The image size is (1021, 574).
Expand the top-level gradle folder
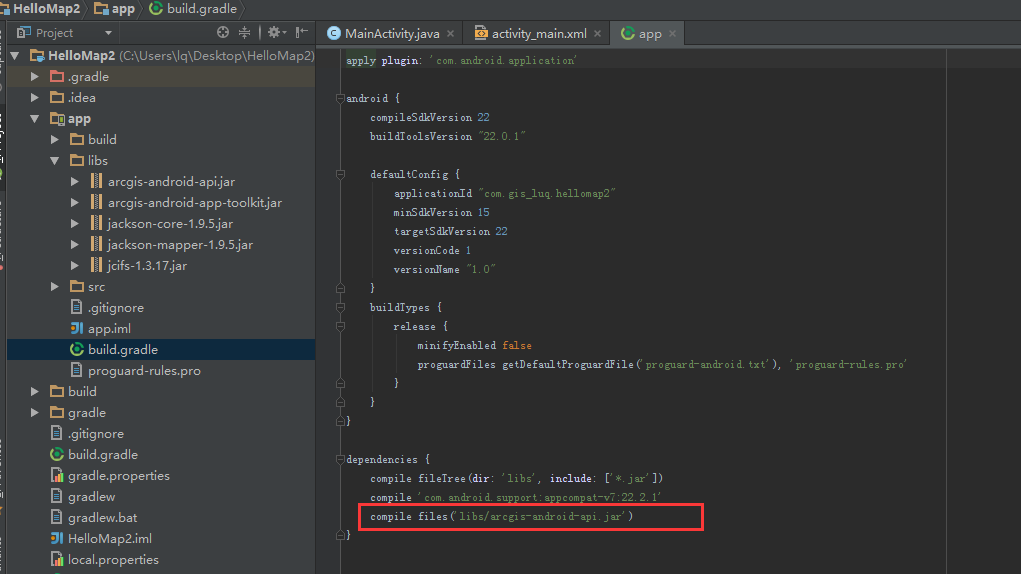[35, 413]
